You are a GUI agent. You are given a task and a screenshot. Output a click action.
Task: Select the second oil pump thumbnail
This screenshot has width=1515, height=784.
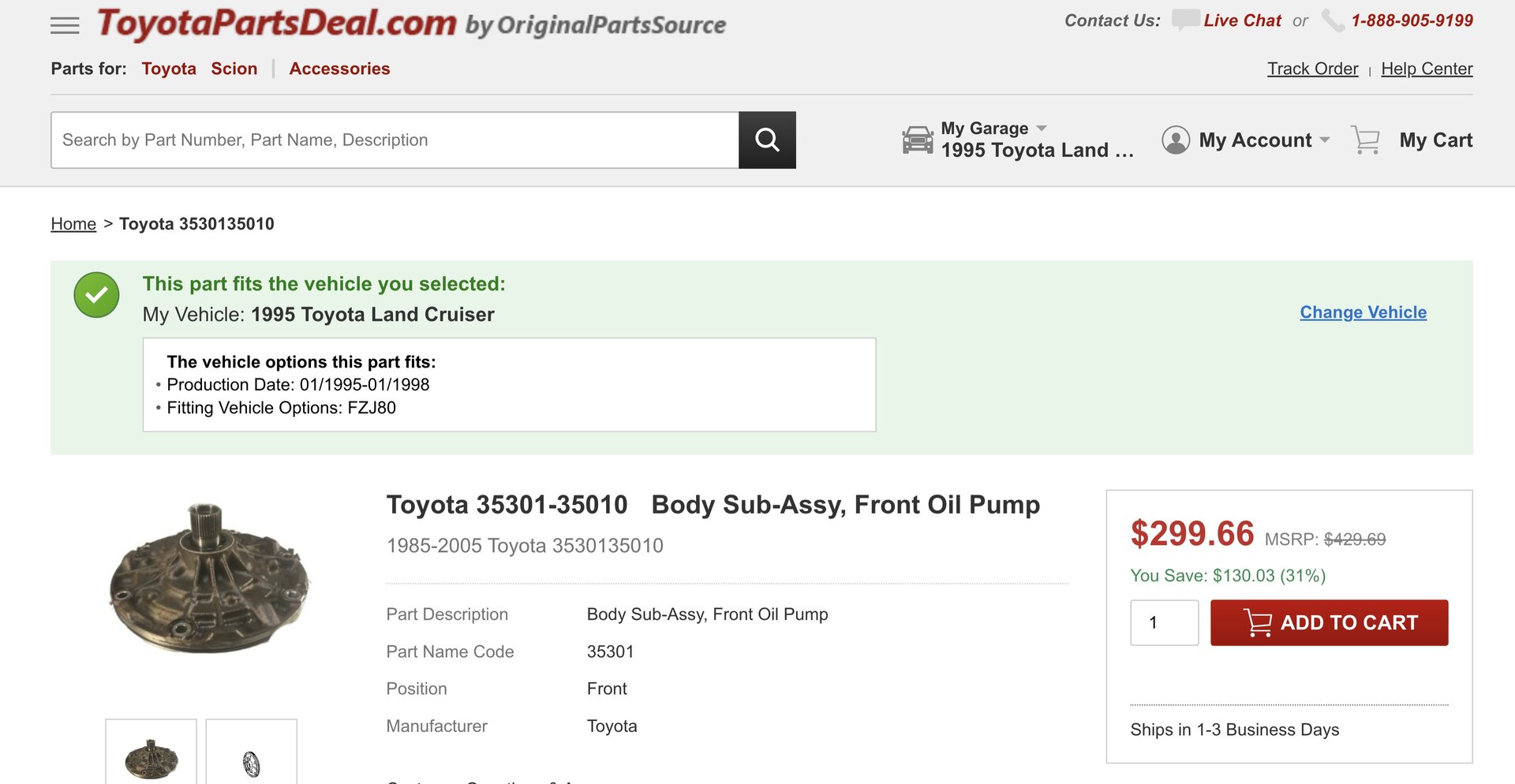click(251, 757)
